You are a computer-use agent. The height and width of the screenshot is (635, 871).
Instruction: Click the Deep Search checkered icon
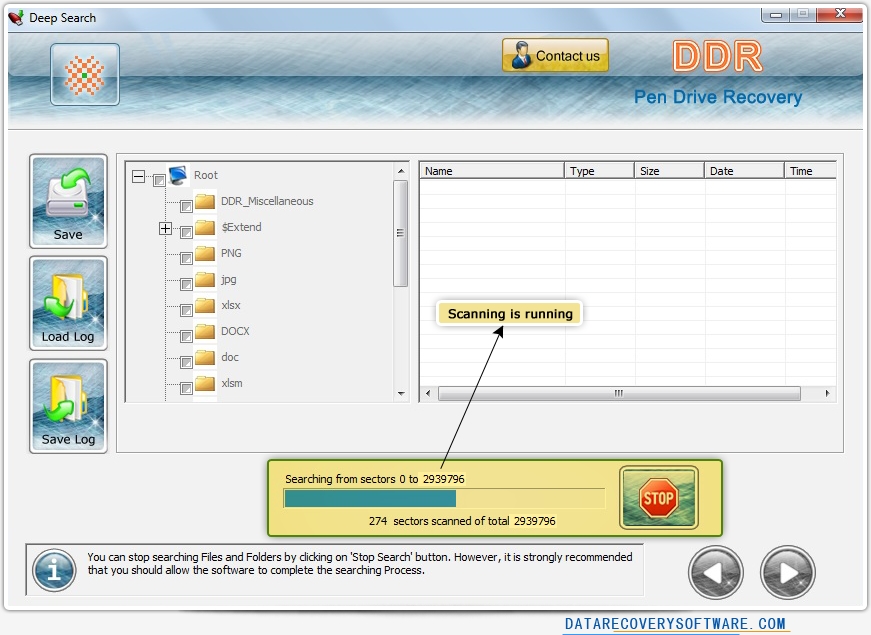point(84,74)
